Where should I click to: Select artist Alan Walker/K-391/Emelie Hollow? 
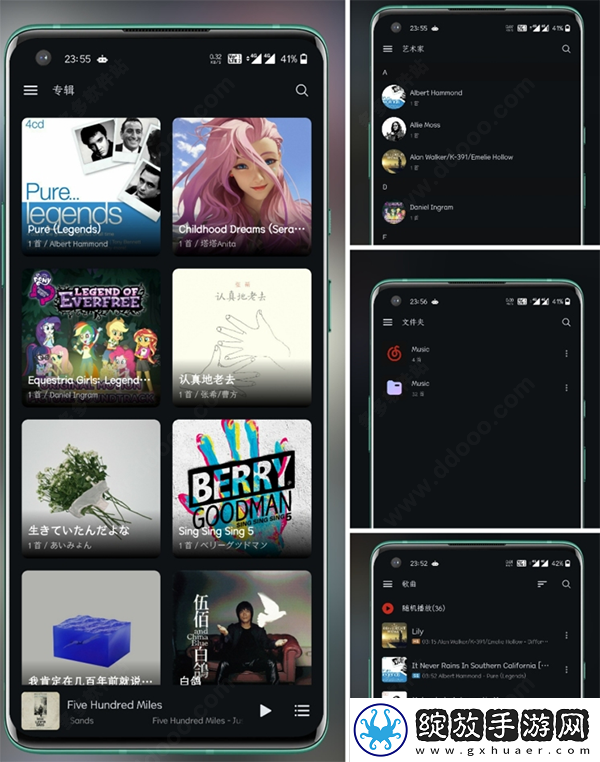click(x=476, y=161)
